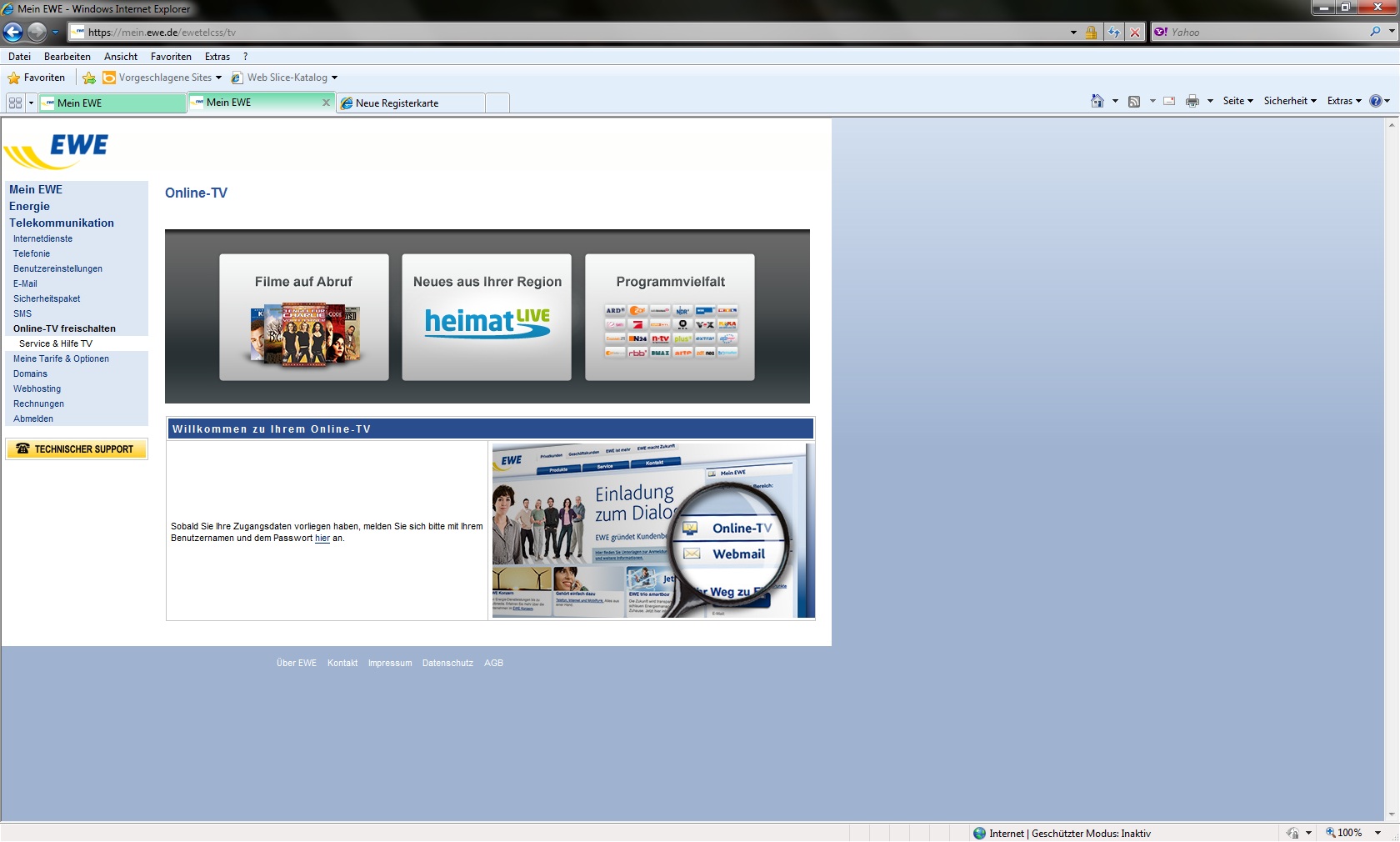Open the zoom level 100% dropdown

click(x=1377, y=833)
